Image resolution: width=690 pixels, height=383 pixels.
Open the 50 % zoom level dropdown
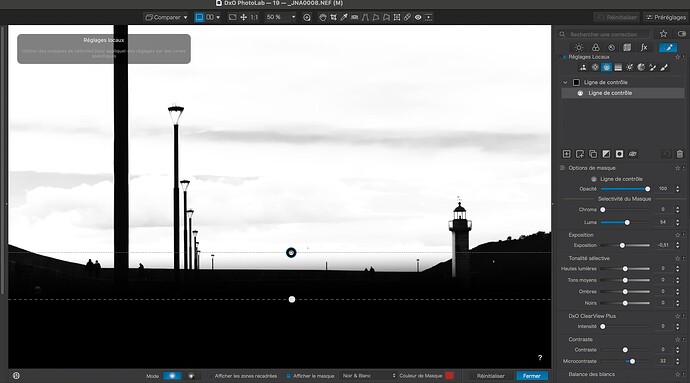tap(281, 17)
